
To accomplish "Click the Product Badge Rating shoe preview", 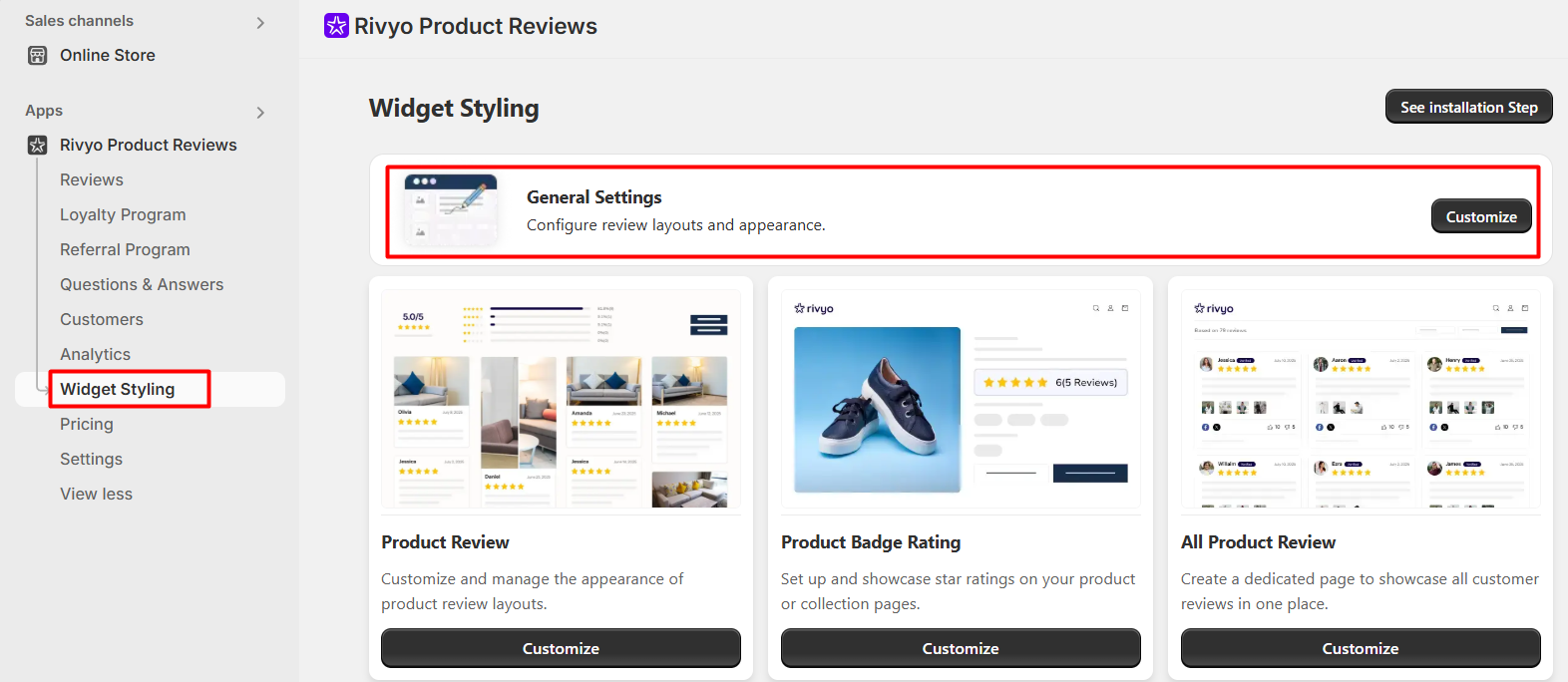I will point(877,409).
